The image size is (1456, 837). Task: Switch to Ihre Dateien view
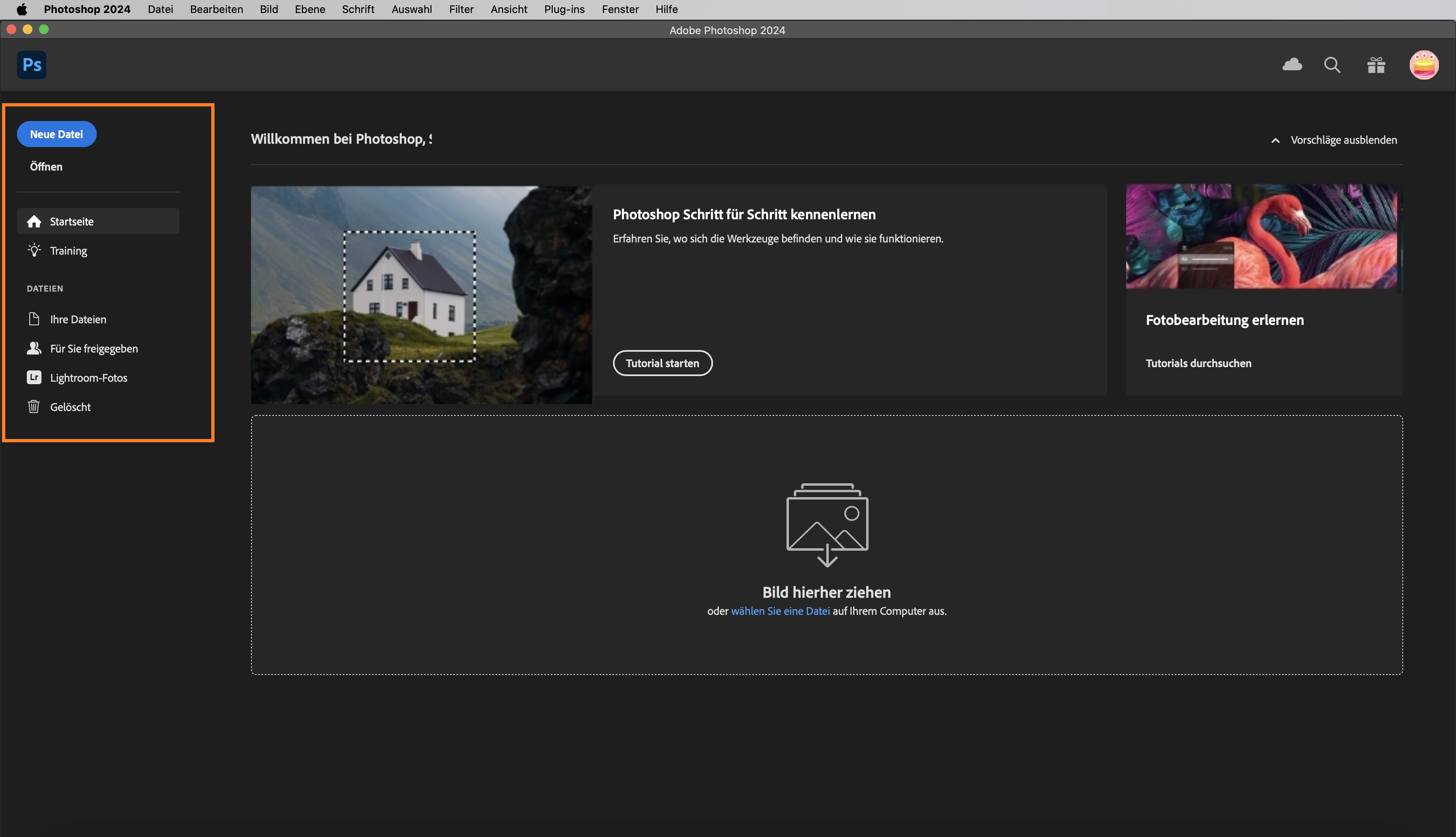(78, 319)
